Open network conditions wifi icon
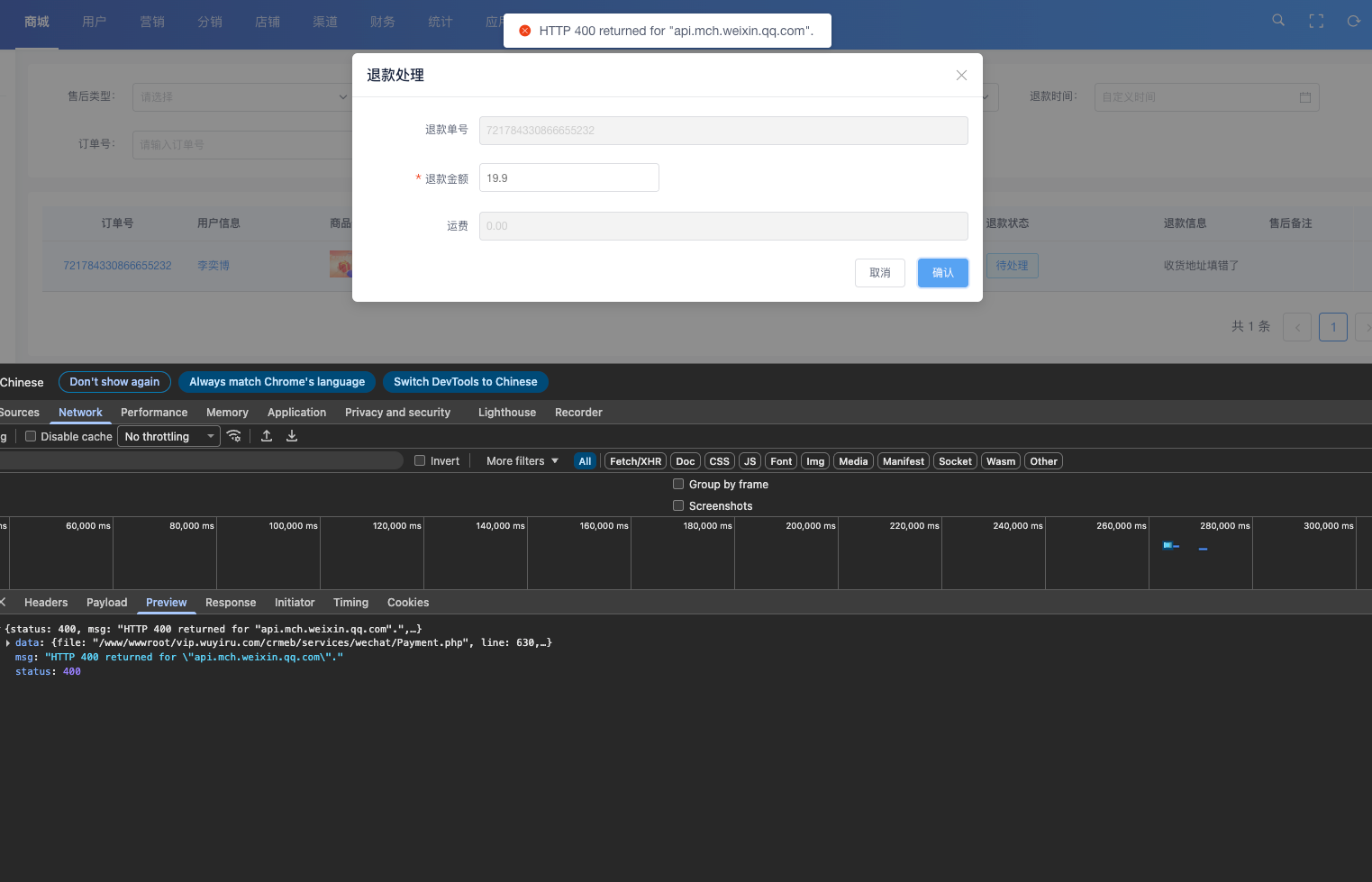1372x882 pixels. (234, 436)
